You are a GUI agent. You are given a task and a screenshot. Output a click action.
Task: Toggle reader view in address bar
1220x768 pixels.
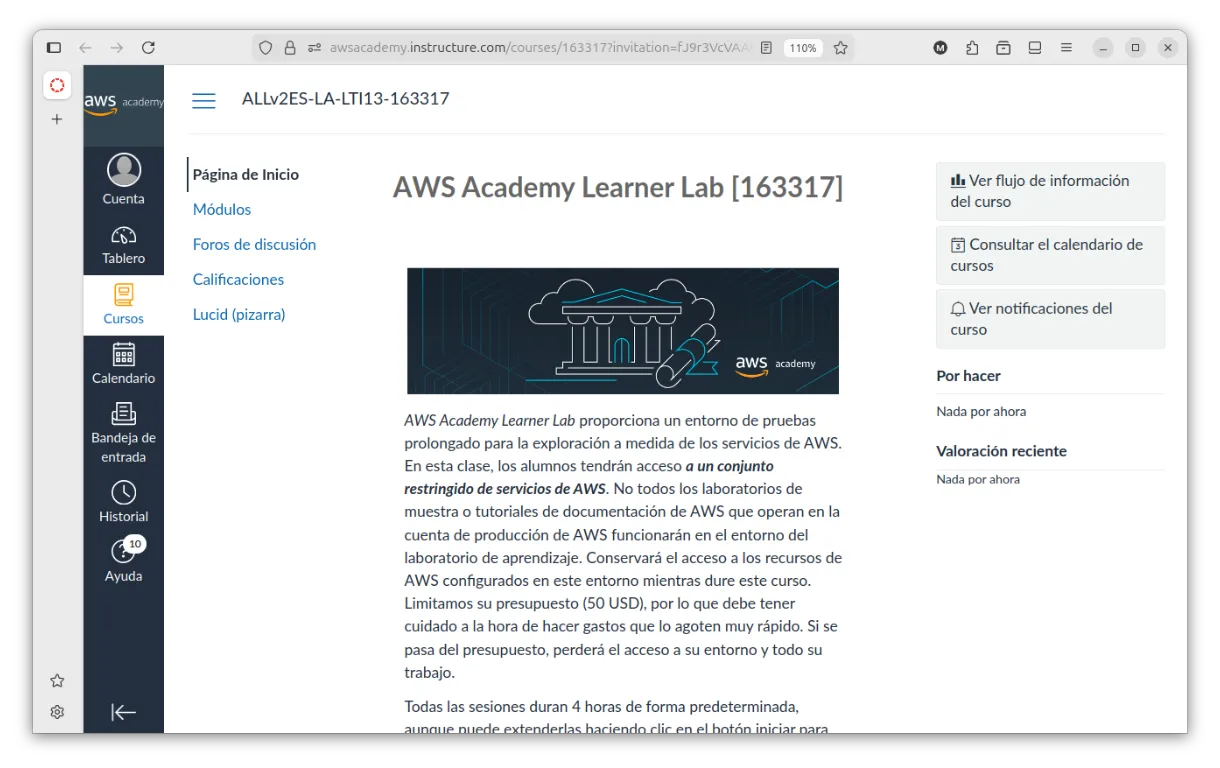[x=767, y=48]
